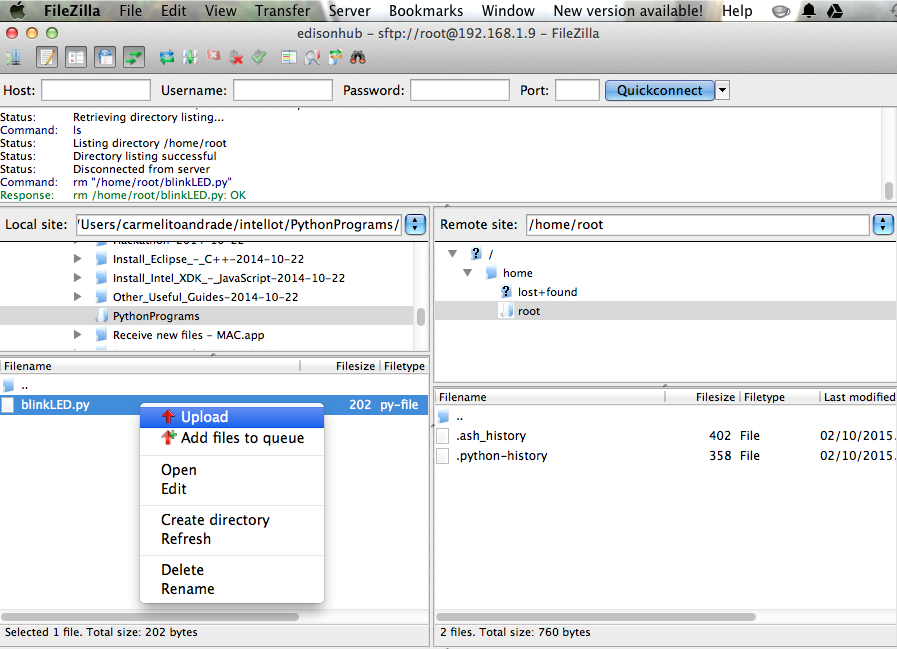
Task: Choose Delete from context menu
Action: (x=232, y=569)
